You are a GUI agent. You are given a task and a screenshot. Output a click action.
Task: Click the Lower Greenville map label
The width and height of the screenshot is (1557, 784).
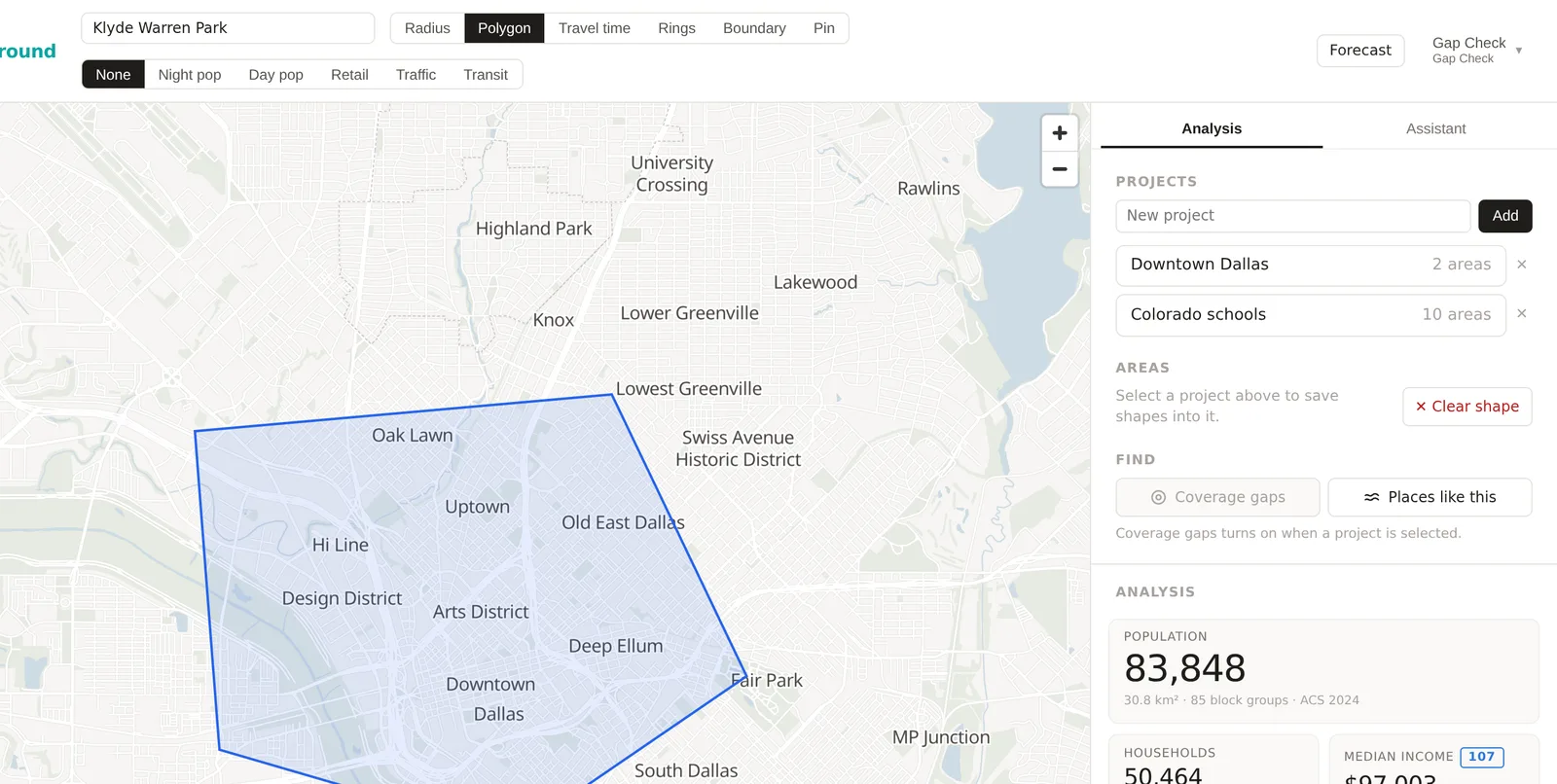coord(689,313)
